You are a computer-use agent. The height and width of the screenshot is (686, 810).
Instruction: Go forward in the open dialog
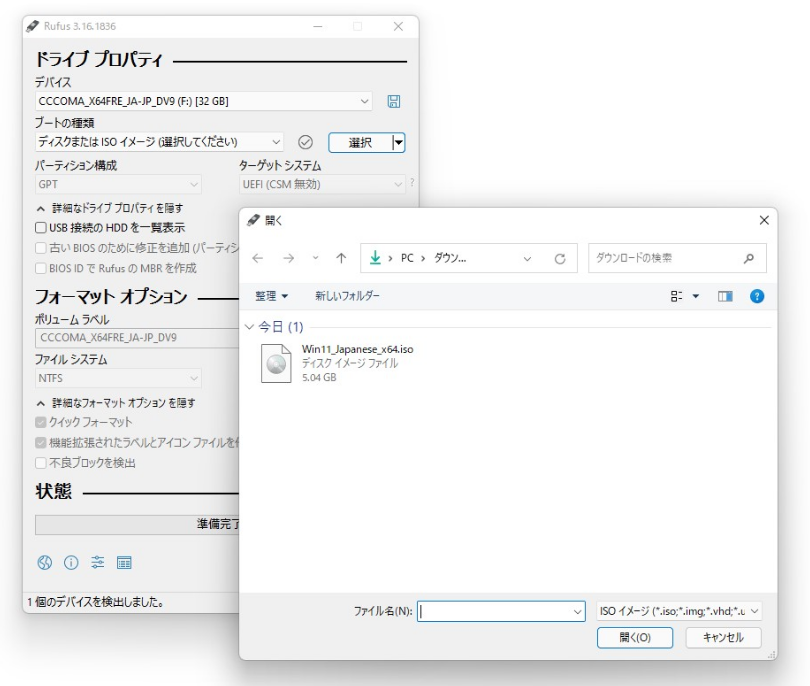click(x=289, y=258)
